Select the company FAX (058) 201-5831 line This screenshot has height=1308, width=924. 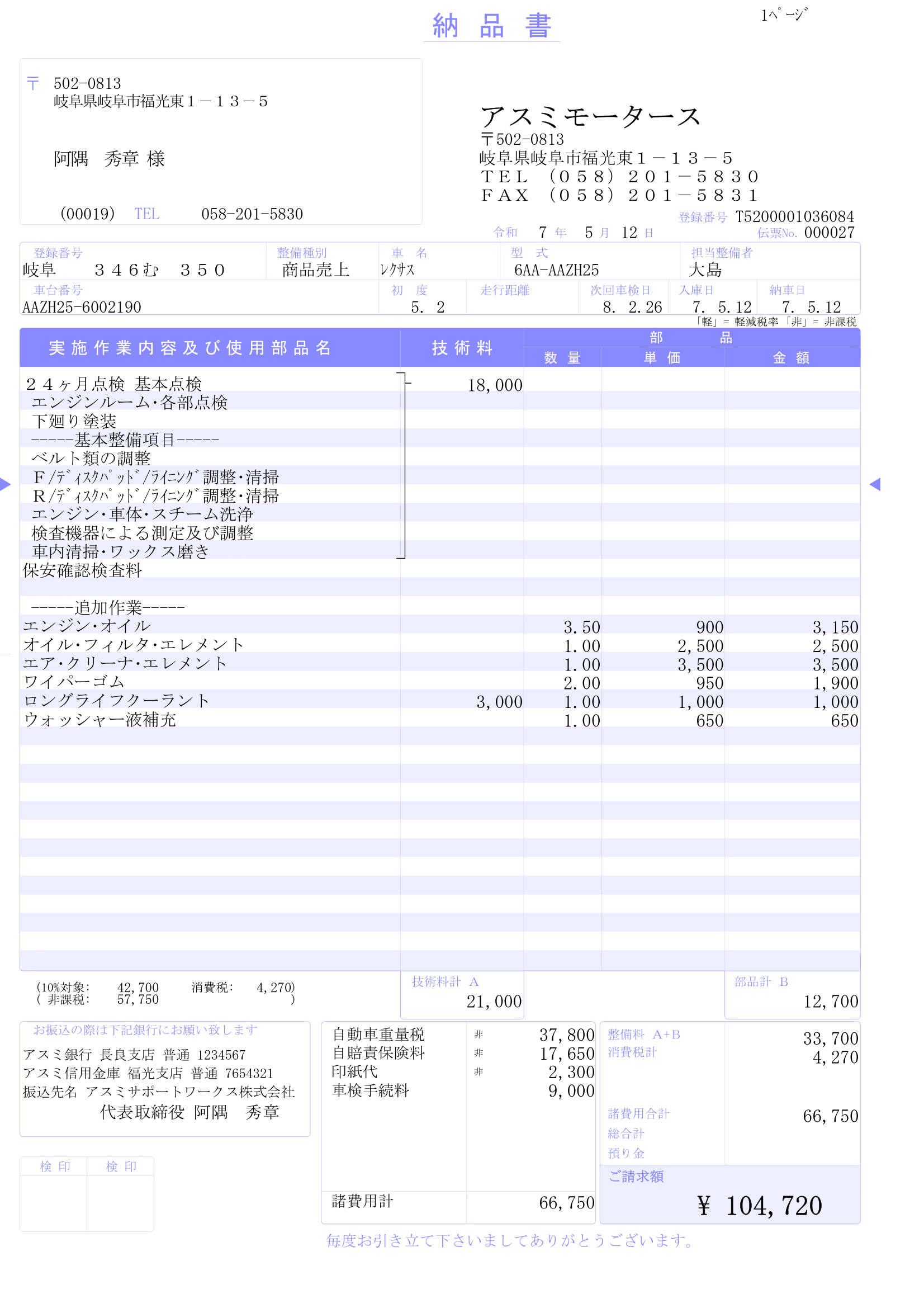[x=619, y=195]
